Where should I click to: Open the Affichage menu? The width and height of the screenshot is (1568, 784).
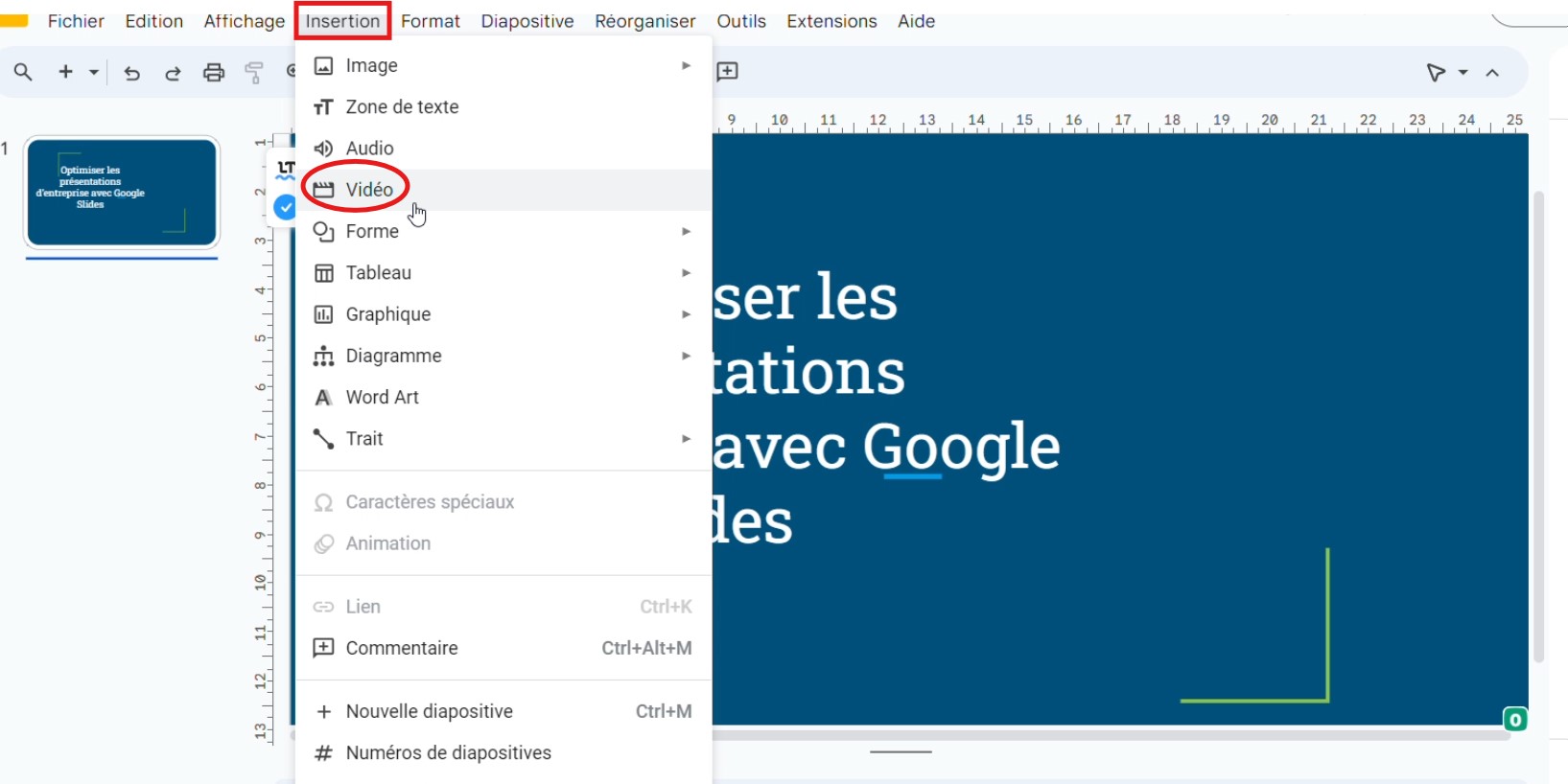[x=245, y=21]
